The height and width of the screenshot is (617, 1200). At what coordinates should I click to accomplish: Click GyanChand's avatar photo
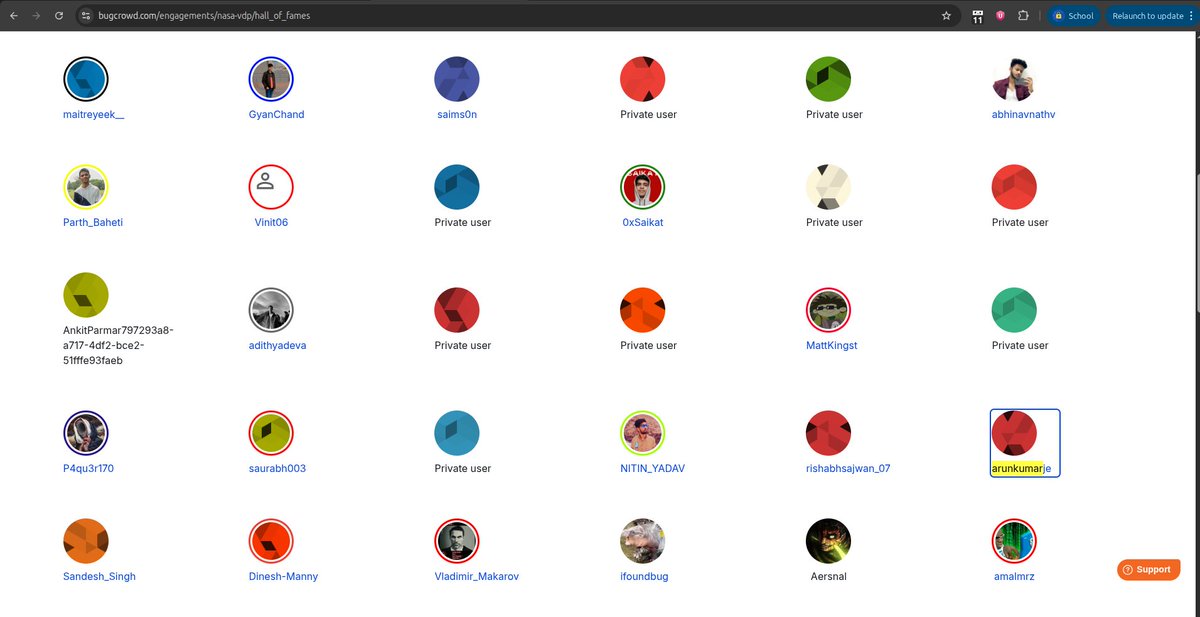pos(271,79)
